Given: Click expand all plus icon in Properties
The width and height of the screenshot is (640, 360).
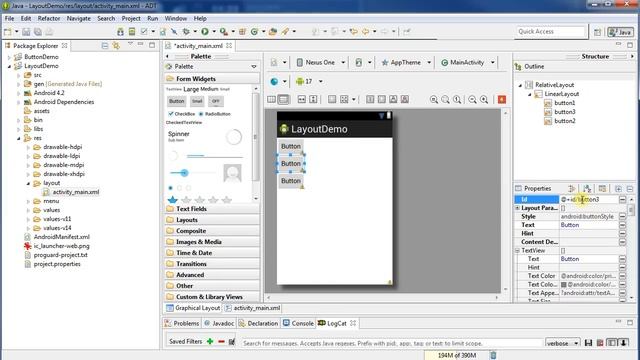Looking at the screenshot, I should (618, 189).
